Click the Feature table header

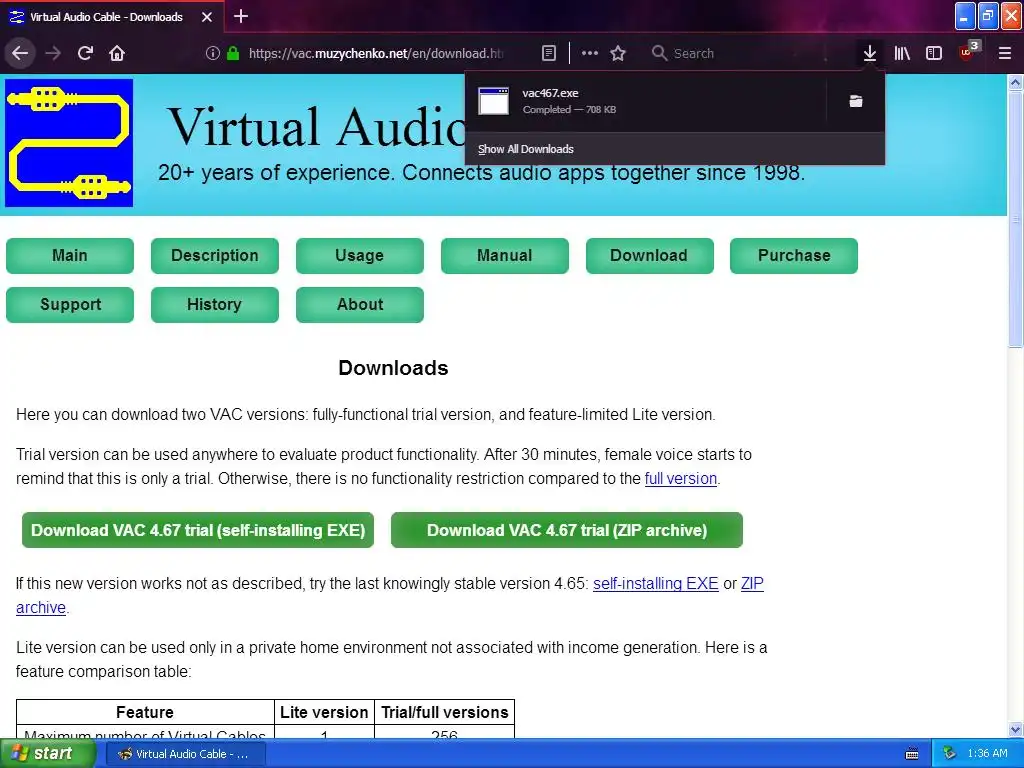[145, 712]
